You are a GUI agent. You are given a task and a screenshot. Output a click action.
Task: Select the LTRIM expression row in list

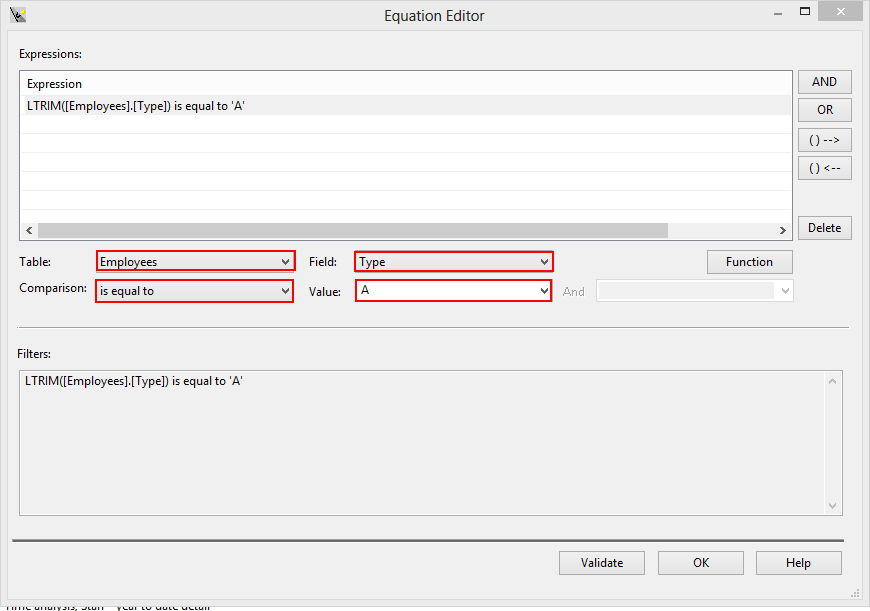(136, 105)
